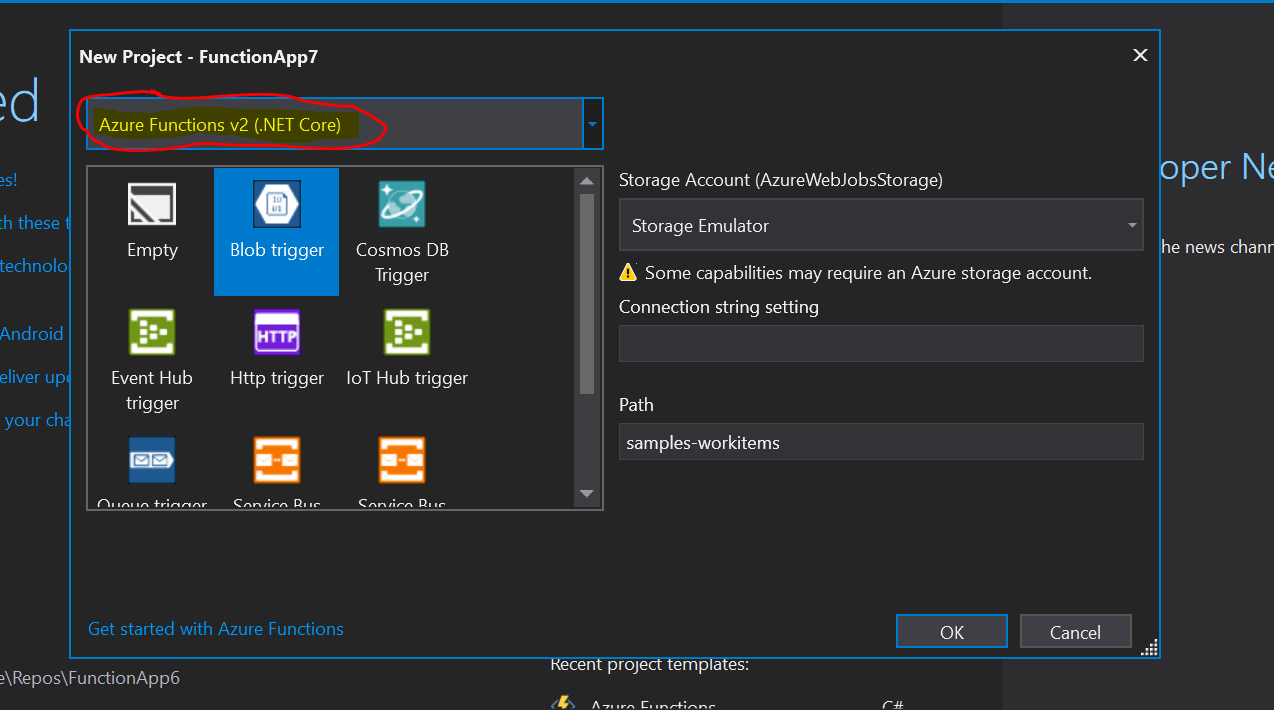
Task: Click the template list scrollbar thumb
Action: tap(587, 293)
